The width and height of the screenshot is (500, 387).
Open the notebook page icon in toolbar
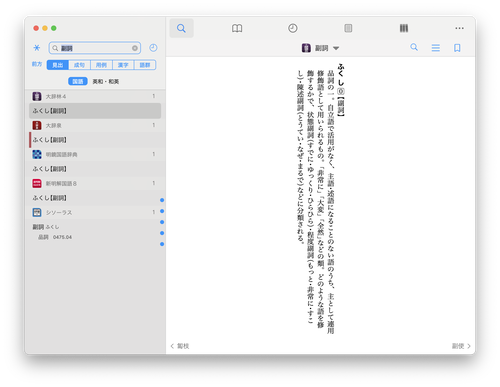pos(348,28)
